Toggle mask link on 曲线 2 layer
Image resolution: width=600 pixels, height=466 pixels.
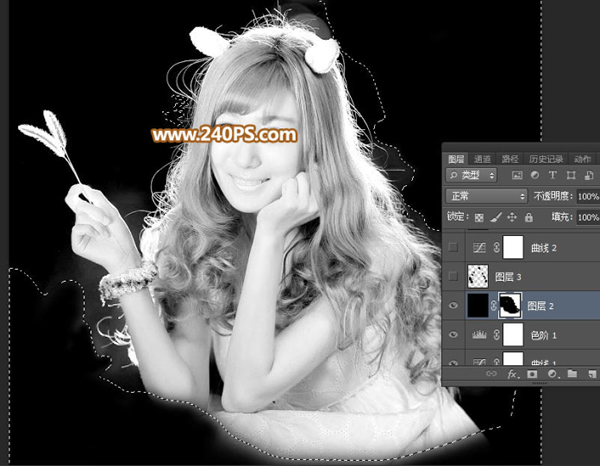point(496,248)
